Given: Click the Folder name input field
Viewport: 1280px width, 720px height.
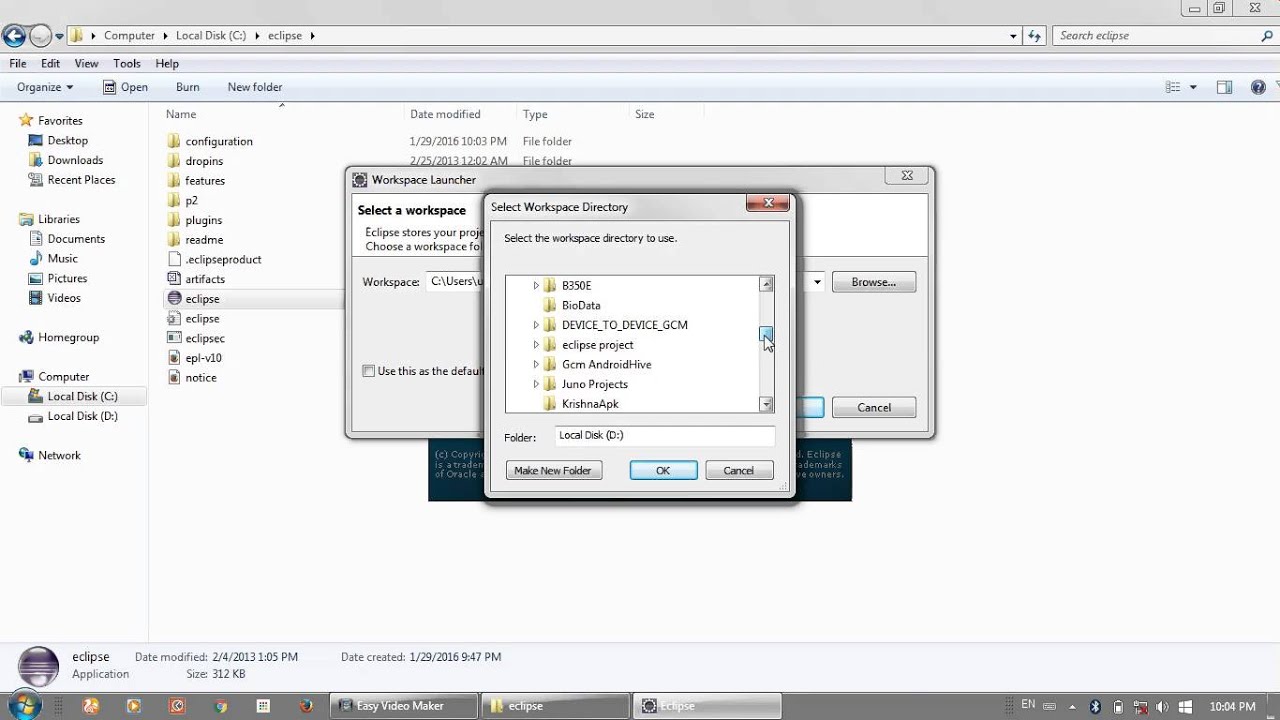Looking at the screenshot, I should pos(664,436).
